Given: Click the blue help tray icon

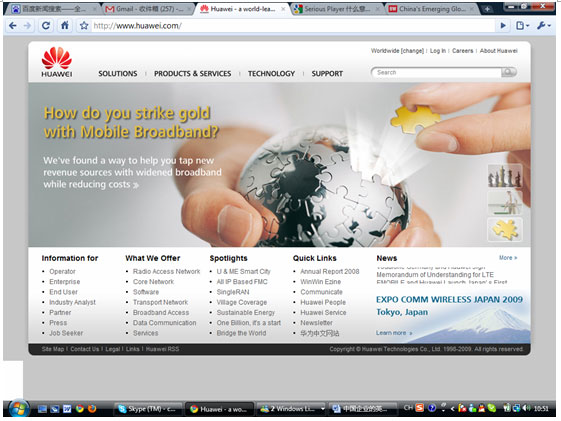Looking at the screenshot, I should tap(432, 408).
